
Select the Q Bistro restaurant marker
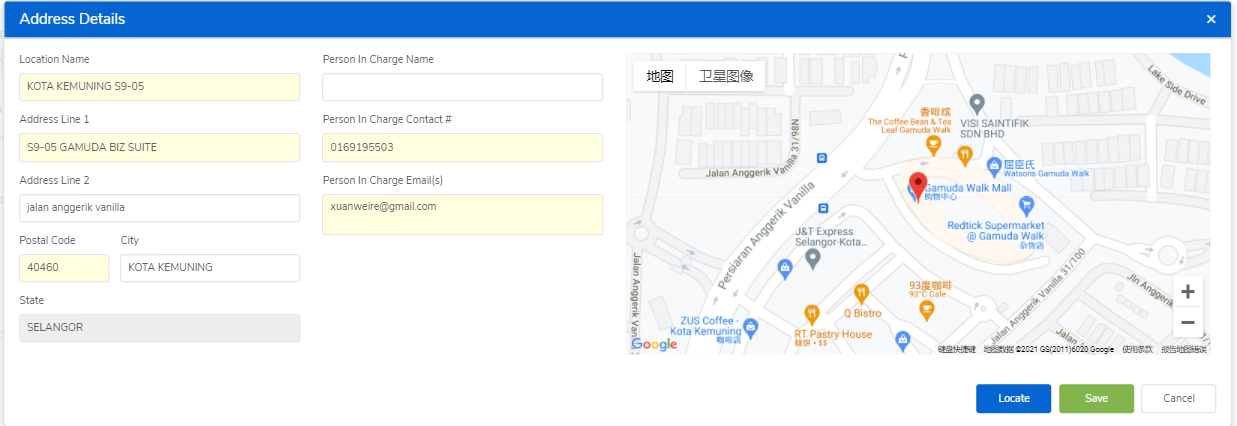[x=861, y=293]
